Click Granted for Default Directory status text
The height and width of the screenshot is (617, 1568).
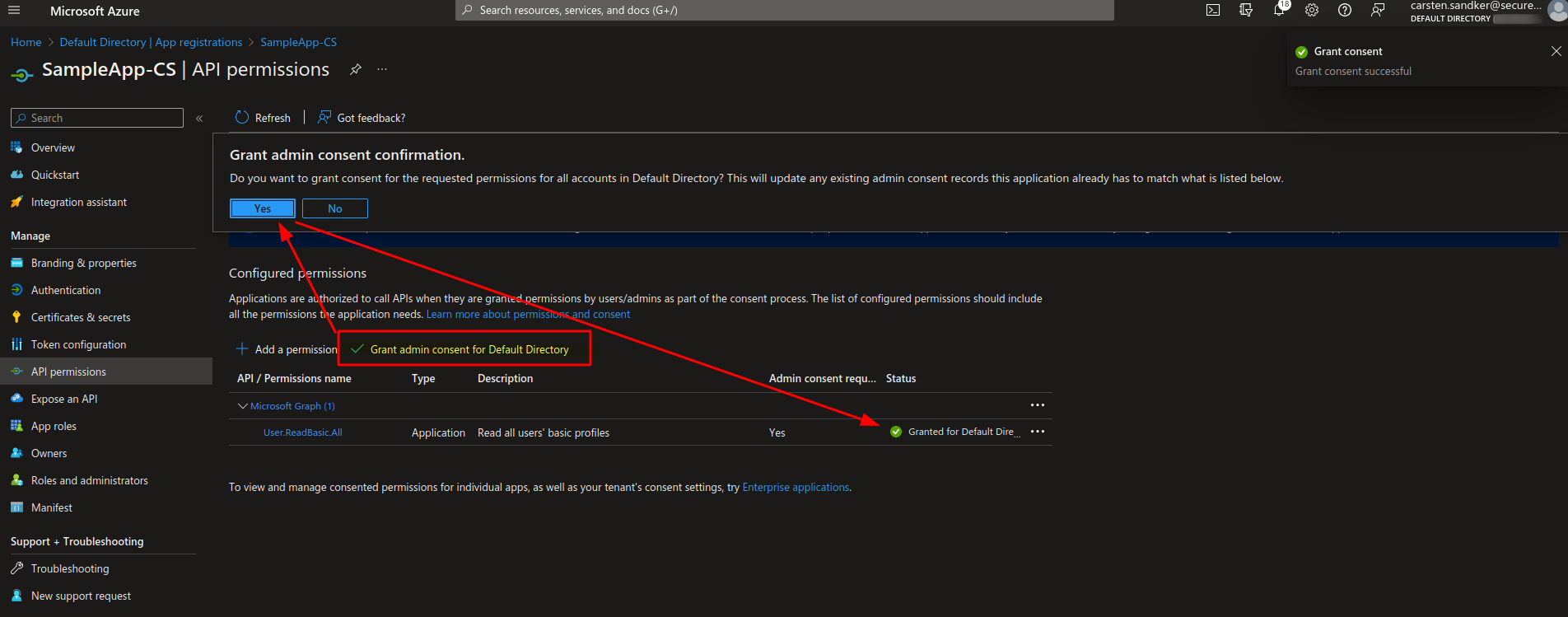[964, 432]
